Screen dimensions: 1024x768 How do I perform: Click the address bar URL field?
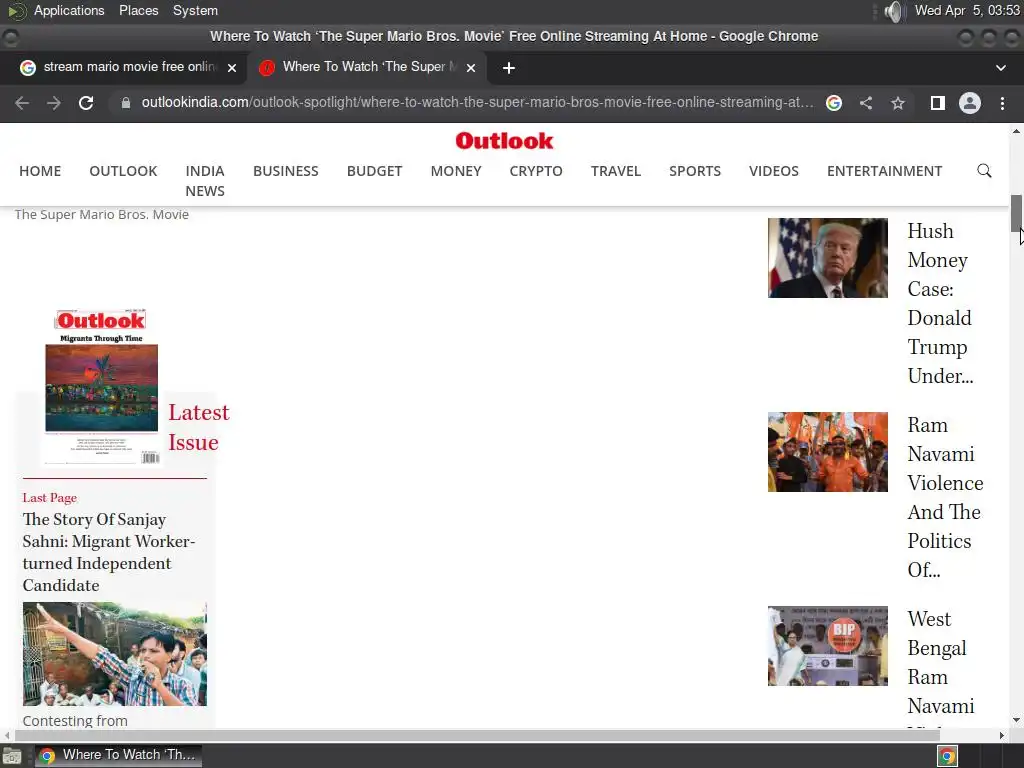(477, 103)
